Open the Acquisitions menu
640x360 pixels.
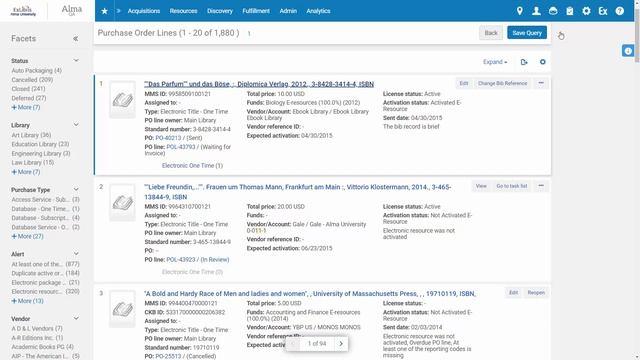click(144, 11)
